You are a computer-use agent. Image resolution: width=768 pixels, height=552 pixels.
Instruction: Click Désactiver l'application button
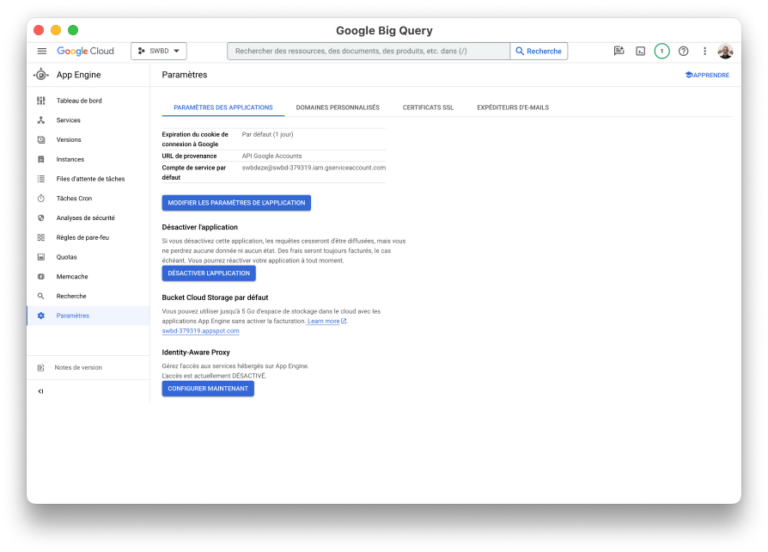[x=209, y=273]
